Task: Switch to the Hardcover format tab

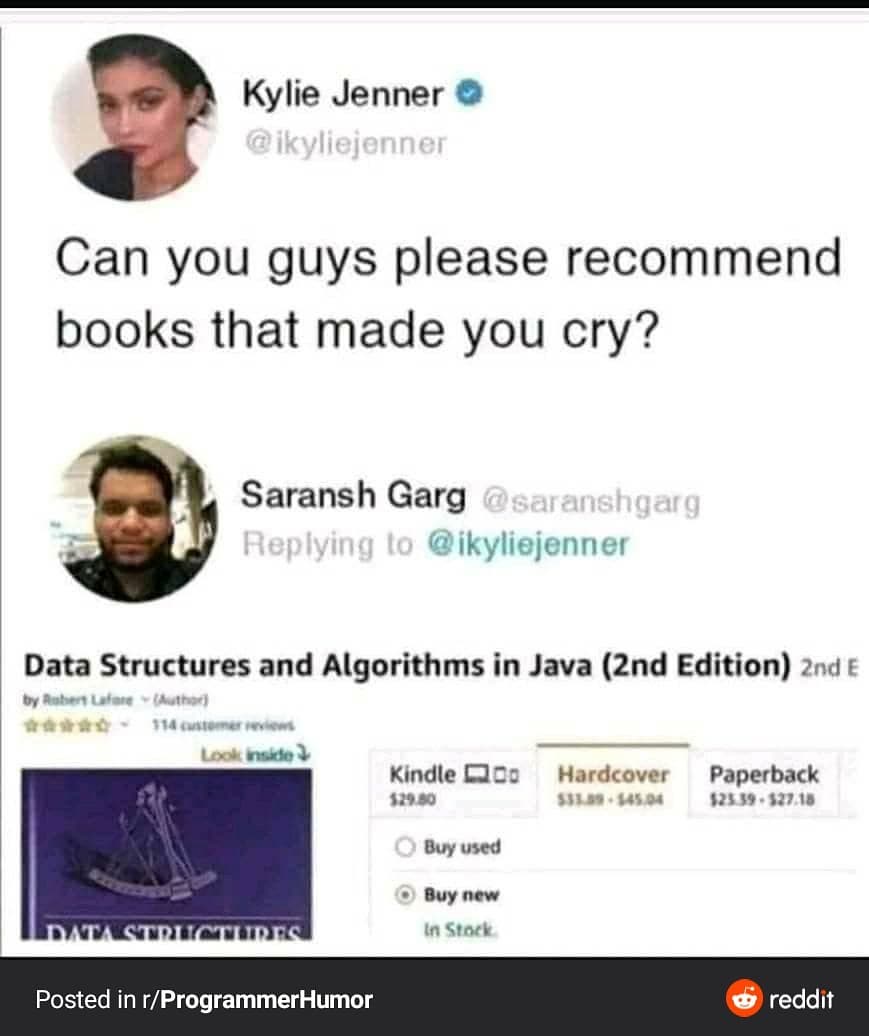Action: point(613,782)
